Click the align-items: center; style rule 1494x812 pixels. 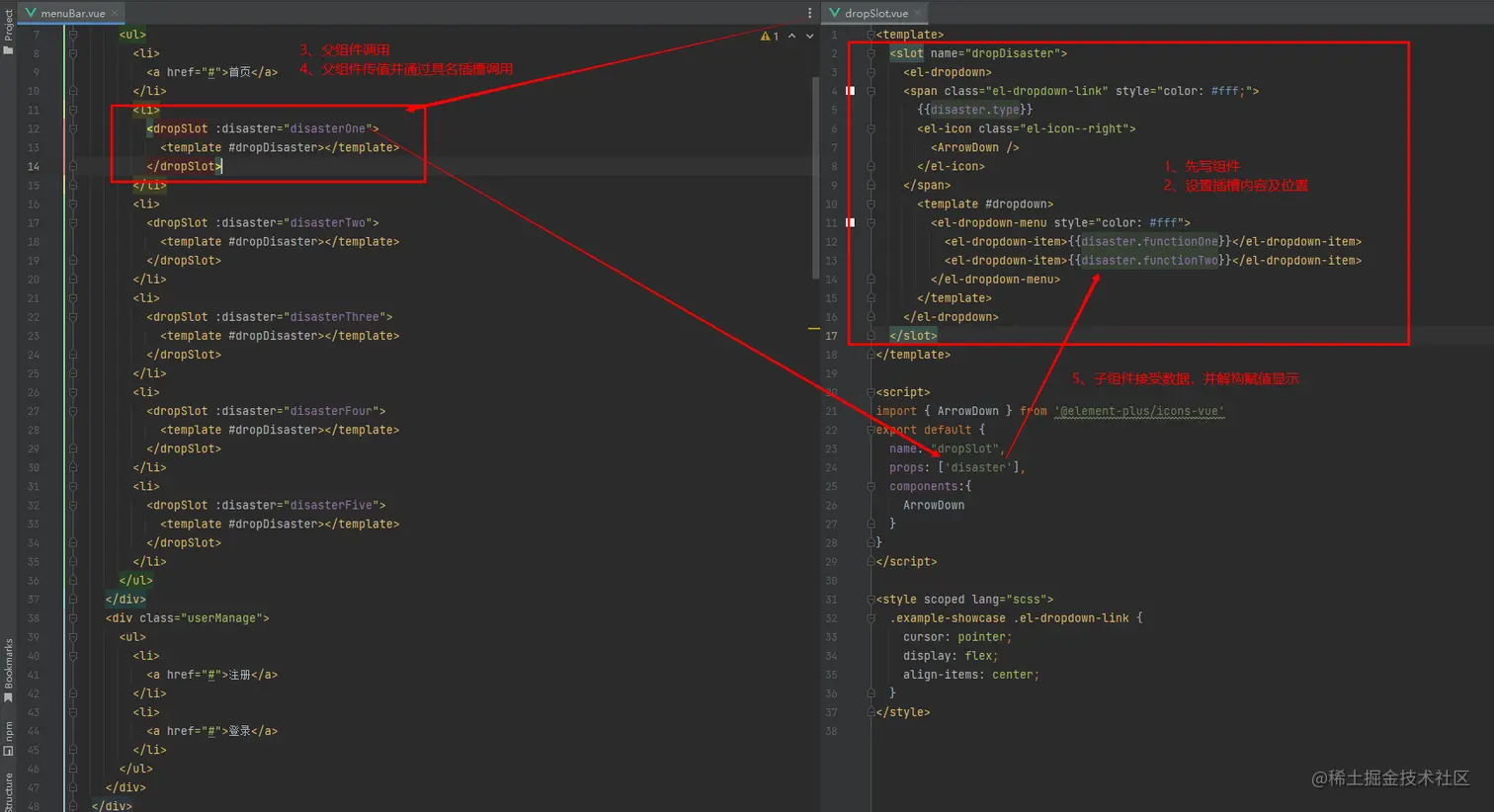(971, 675)
